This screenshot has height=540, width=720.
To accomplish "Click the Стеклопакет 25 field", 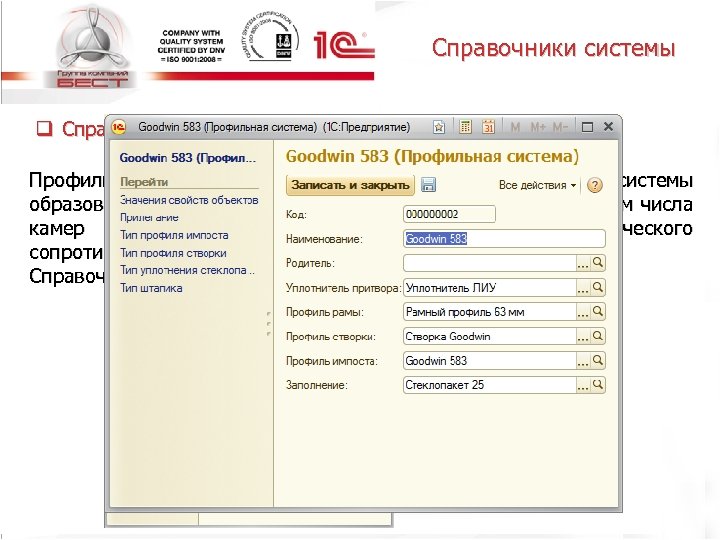I will coord(489,385).
